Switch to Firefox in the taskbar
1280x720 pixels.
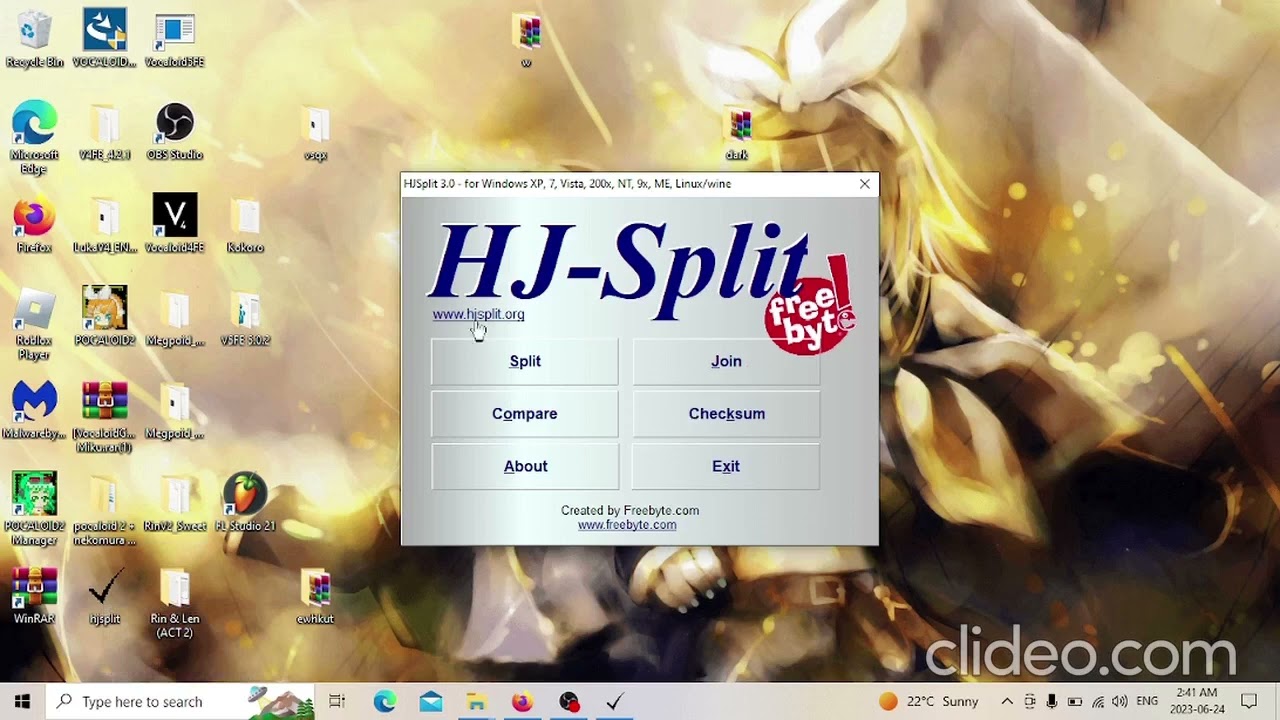[522, 702]
